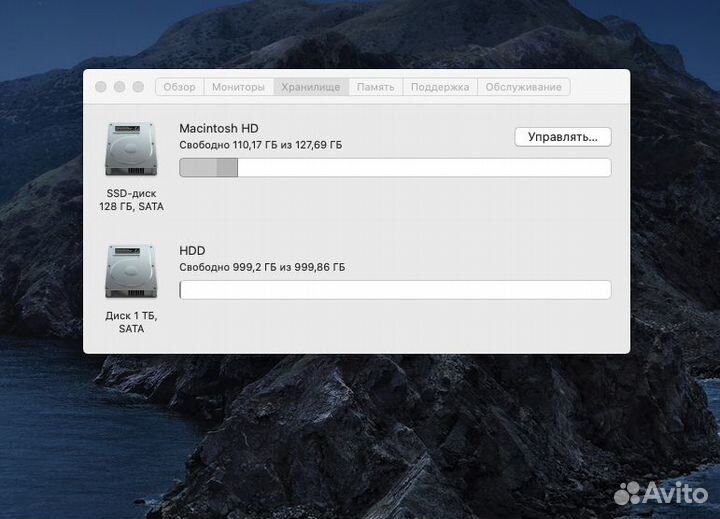Switch to the Обслуживание tab

pos(523,87)
